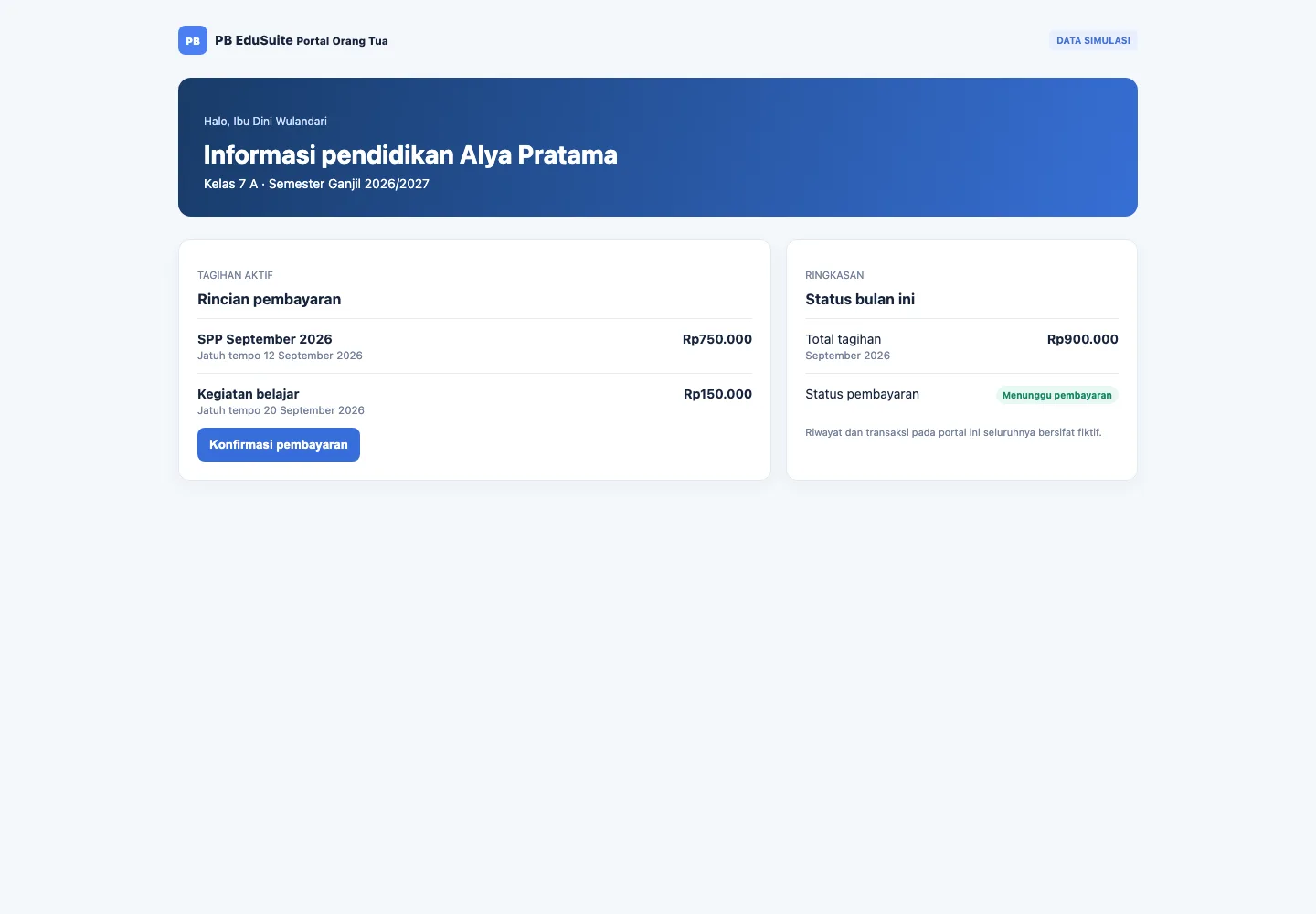
Task: Click the Rp750.000 amount
Action: pos(717,339)
